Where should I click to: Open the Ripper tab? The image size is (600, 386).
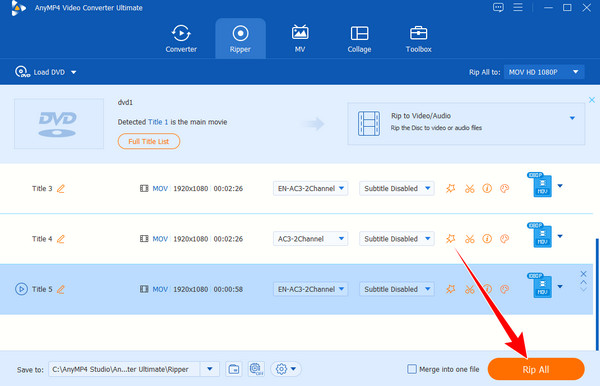[240, 39]
